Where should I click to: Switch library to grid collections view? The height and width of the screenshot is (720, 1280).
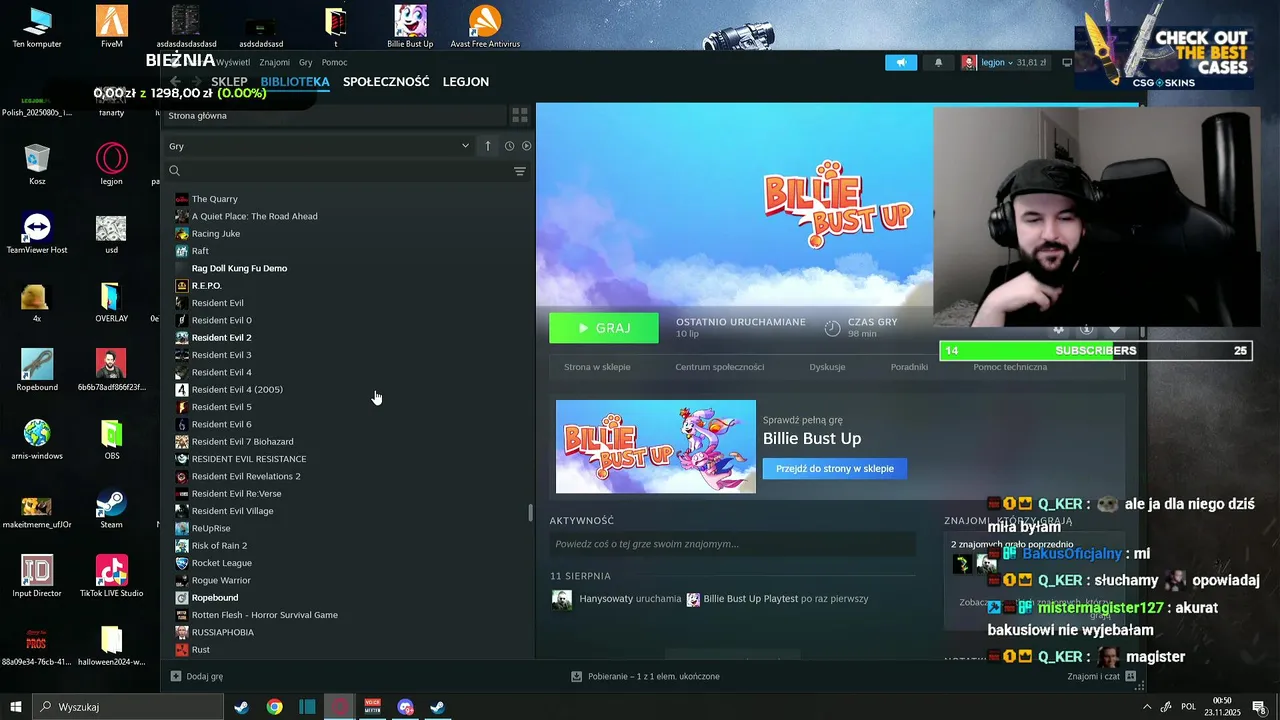click(519, 116)
